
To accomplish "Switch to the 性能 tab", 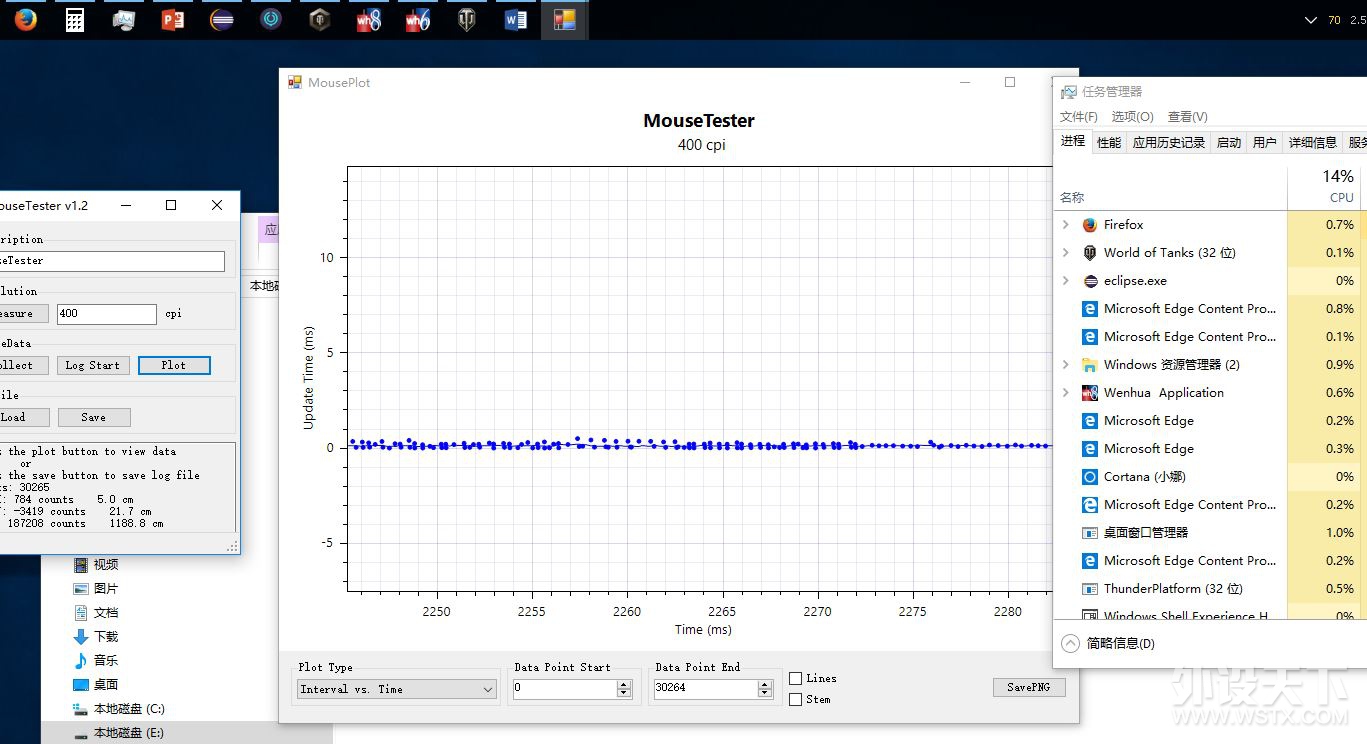I will point(1109,142).
